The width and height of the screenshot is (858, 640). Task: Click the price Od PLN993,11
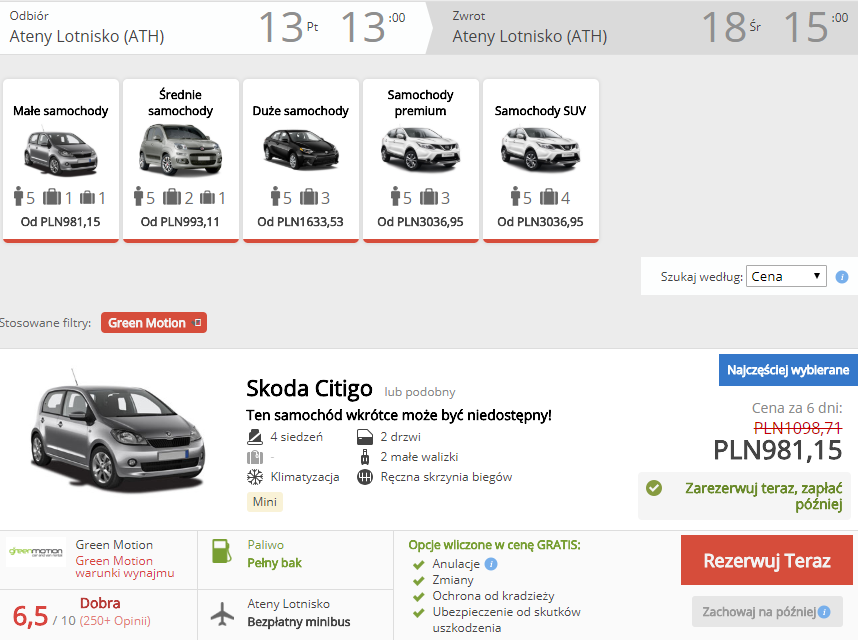coord(180,222)
